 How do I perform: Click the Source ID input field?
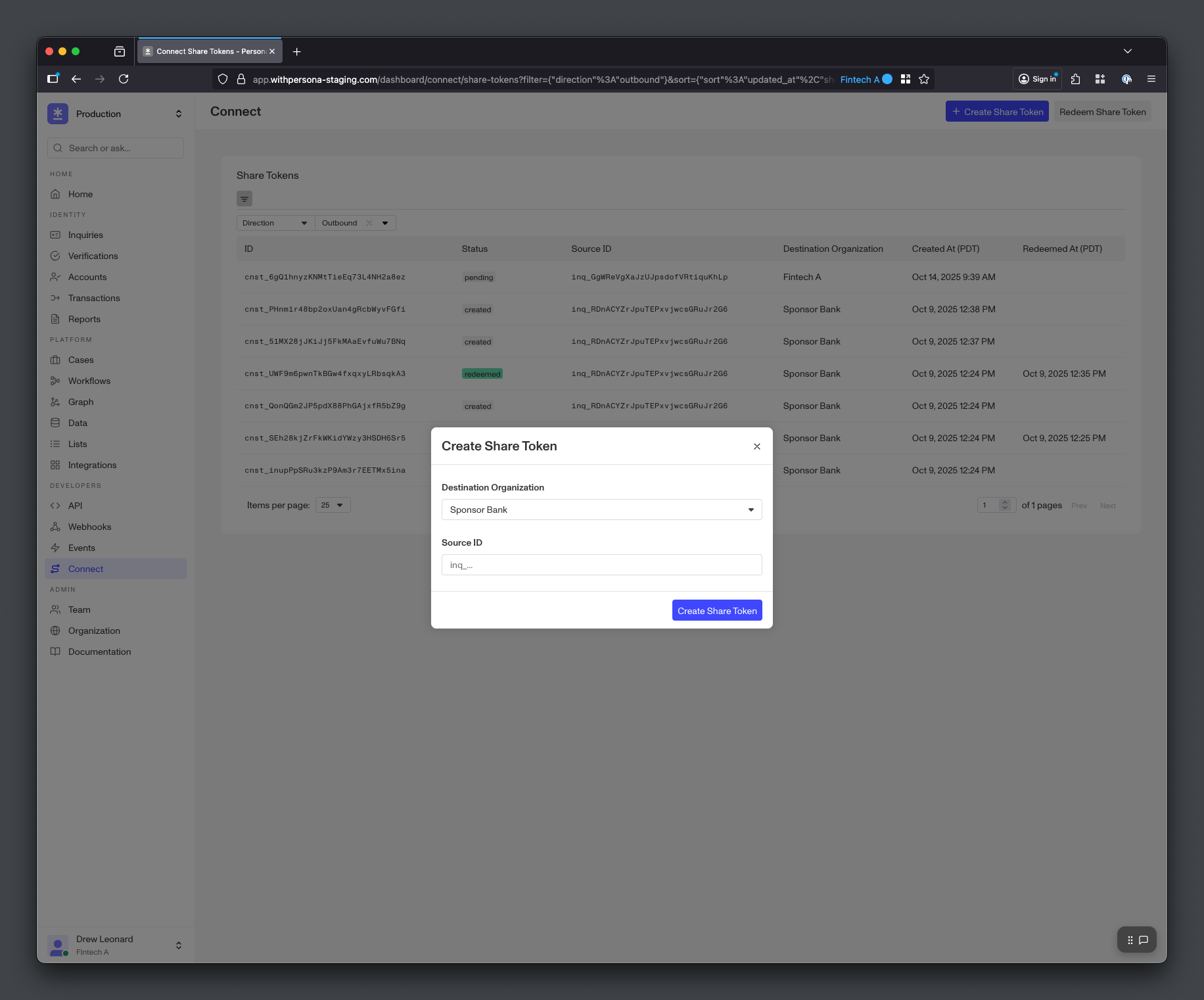point(601,564)
